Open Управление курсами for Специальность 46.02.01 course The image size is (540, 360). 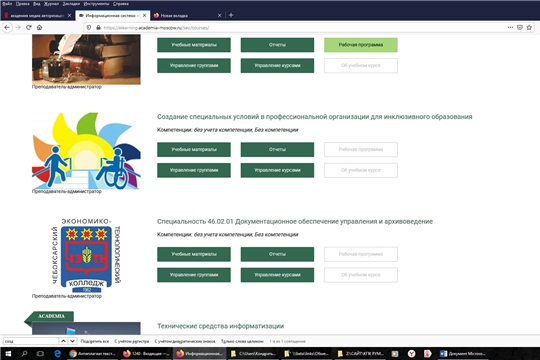277,275
